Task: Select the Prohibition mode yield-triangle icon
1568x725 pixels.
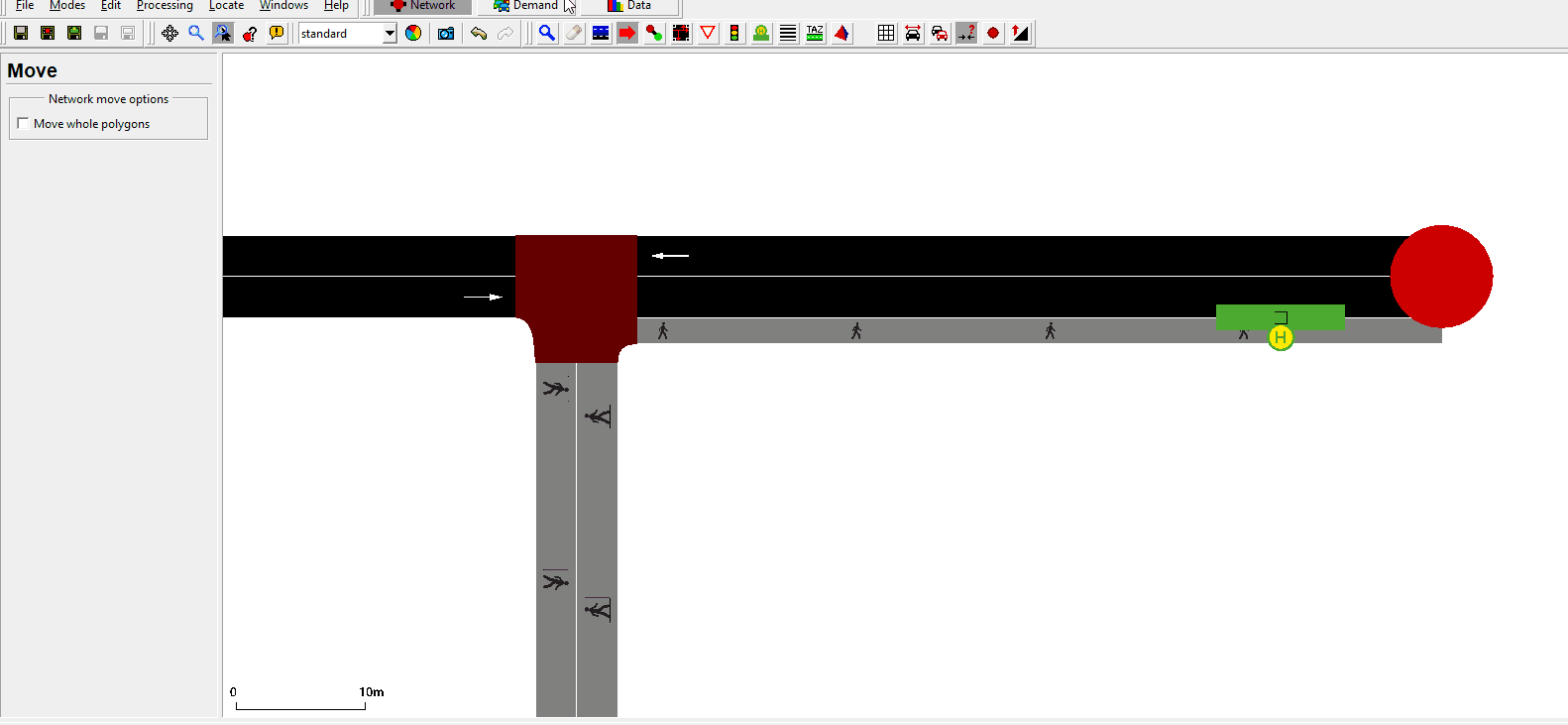Action: pyautogui.click(x=708, y=33)
